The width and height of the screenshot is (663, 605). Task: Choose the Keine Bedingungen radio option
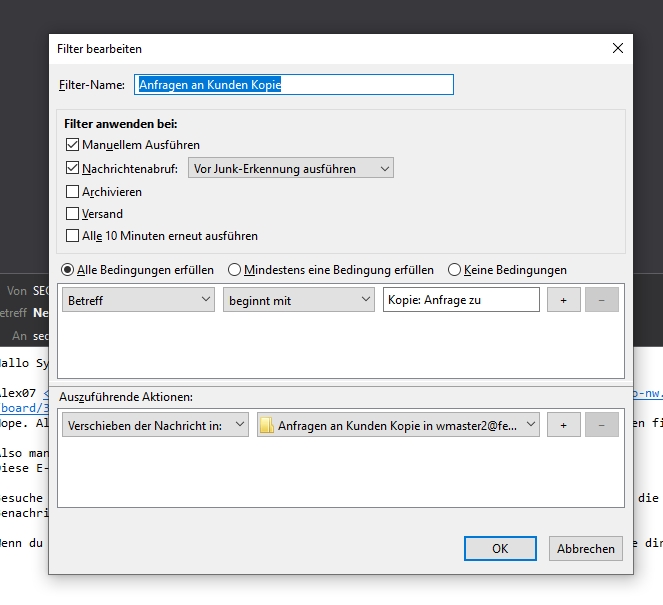(455, 270)
